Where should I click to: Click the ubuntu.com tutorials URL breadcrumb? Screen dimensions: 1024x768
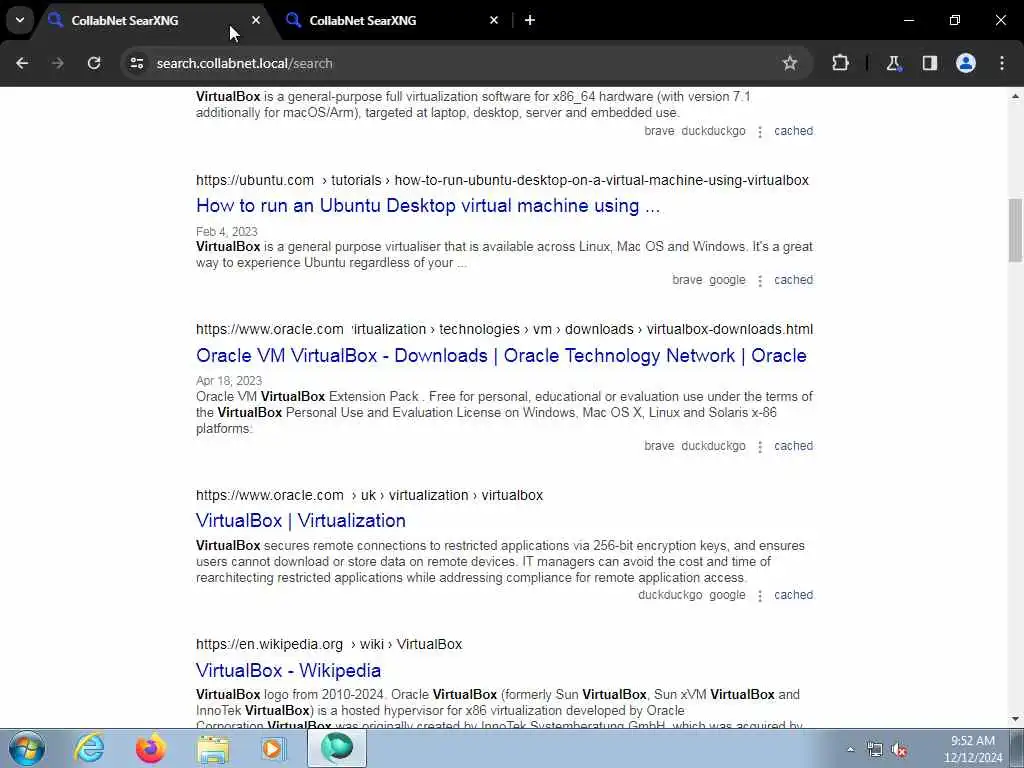click(502, 180)
